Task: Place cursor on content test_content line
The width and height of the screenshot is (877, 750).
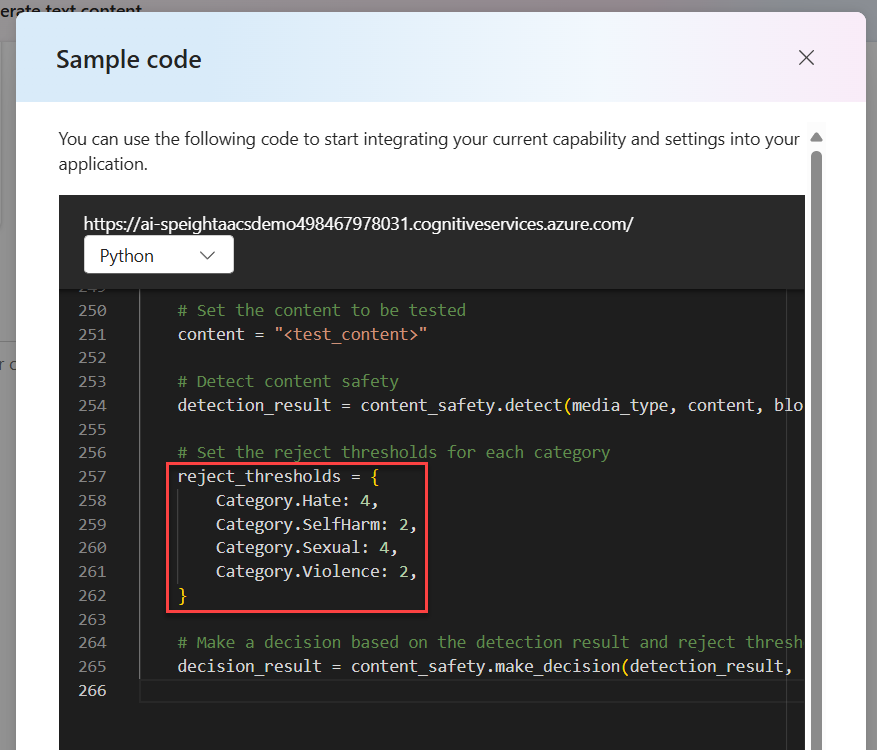Action: click(x=302, y=334)
